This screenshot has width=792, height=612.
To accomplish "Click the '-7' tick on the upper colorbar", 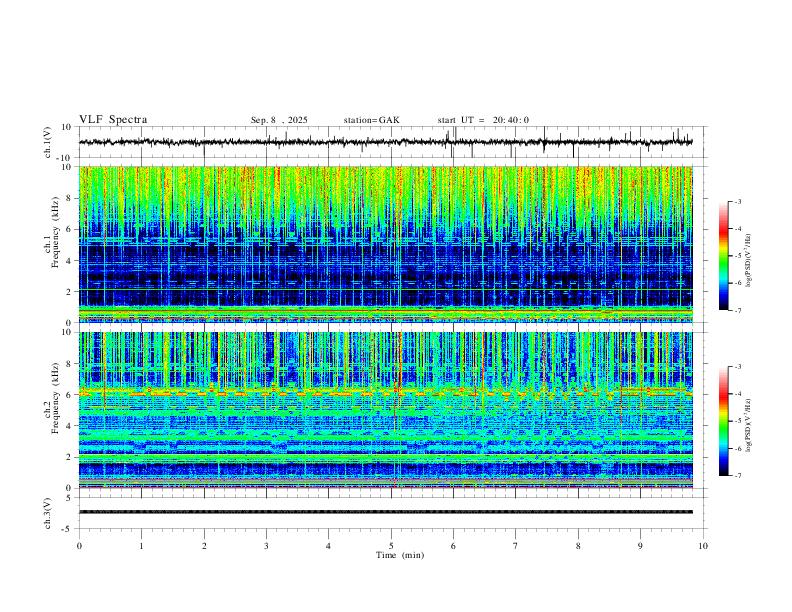I will point(738,311).
